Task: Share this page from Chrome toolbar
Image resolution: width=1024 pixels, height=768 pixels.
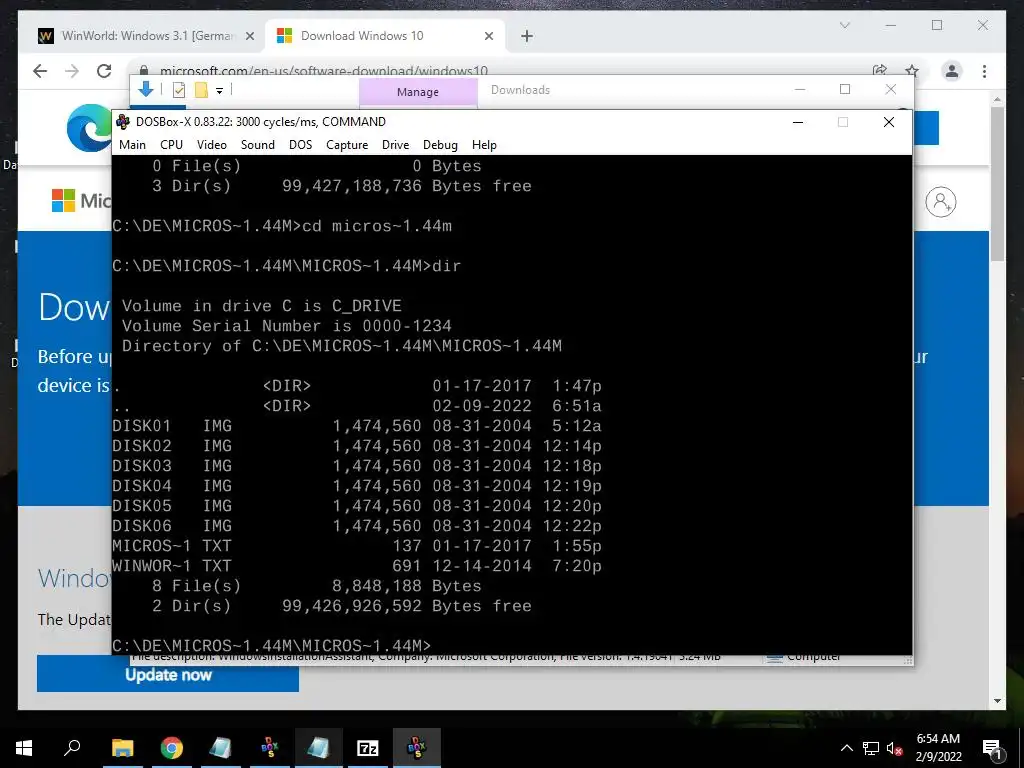Action: click(x=880, y=71)
